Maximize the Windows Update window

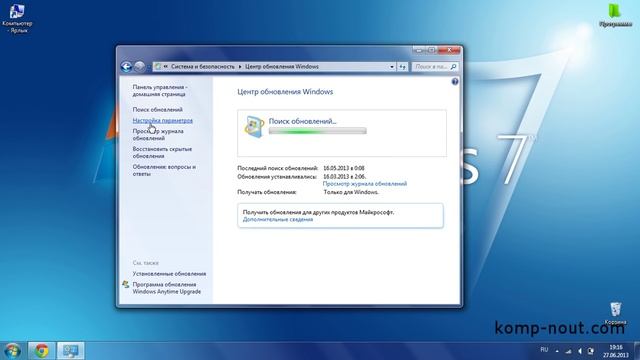[x=431, y=50]
